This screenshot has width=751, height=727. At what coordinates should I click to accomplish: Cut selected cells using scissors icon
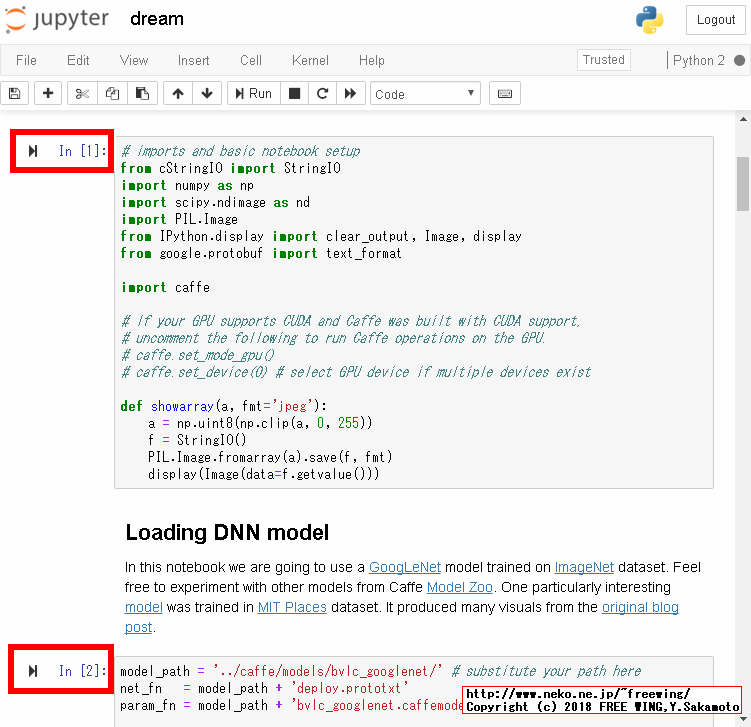(x=82, y=94)
